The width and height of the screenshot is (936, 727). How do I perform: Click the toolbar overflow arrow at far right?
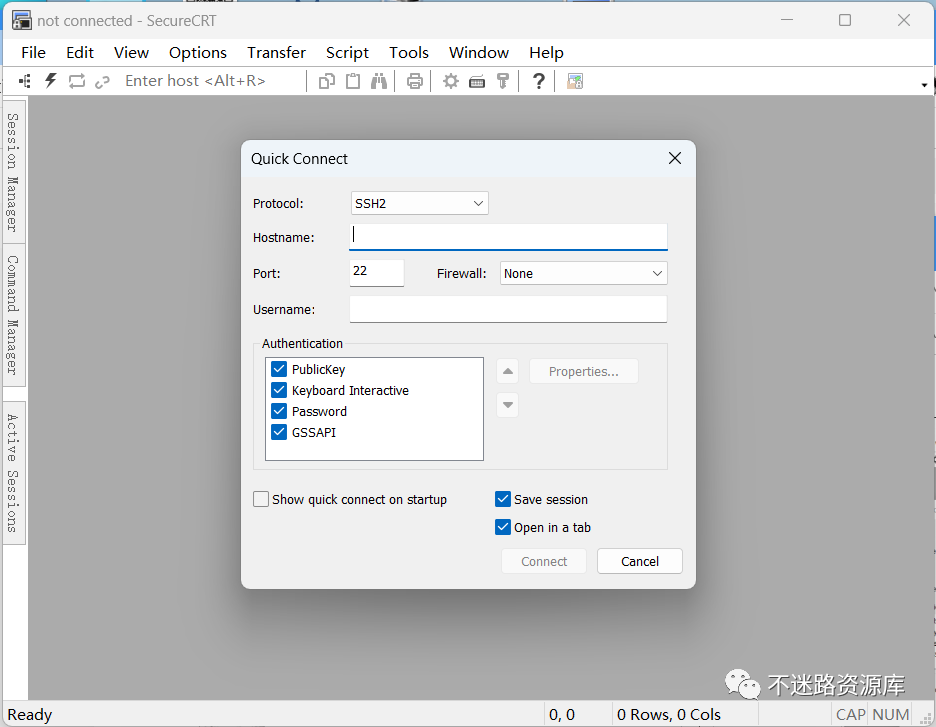point(924,85)
